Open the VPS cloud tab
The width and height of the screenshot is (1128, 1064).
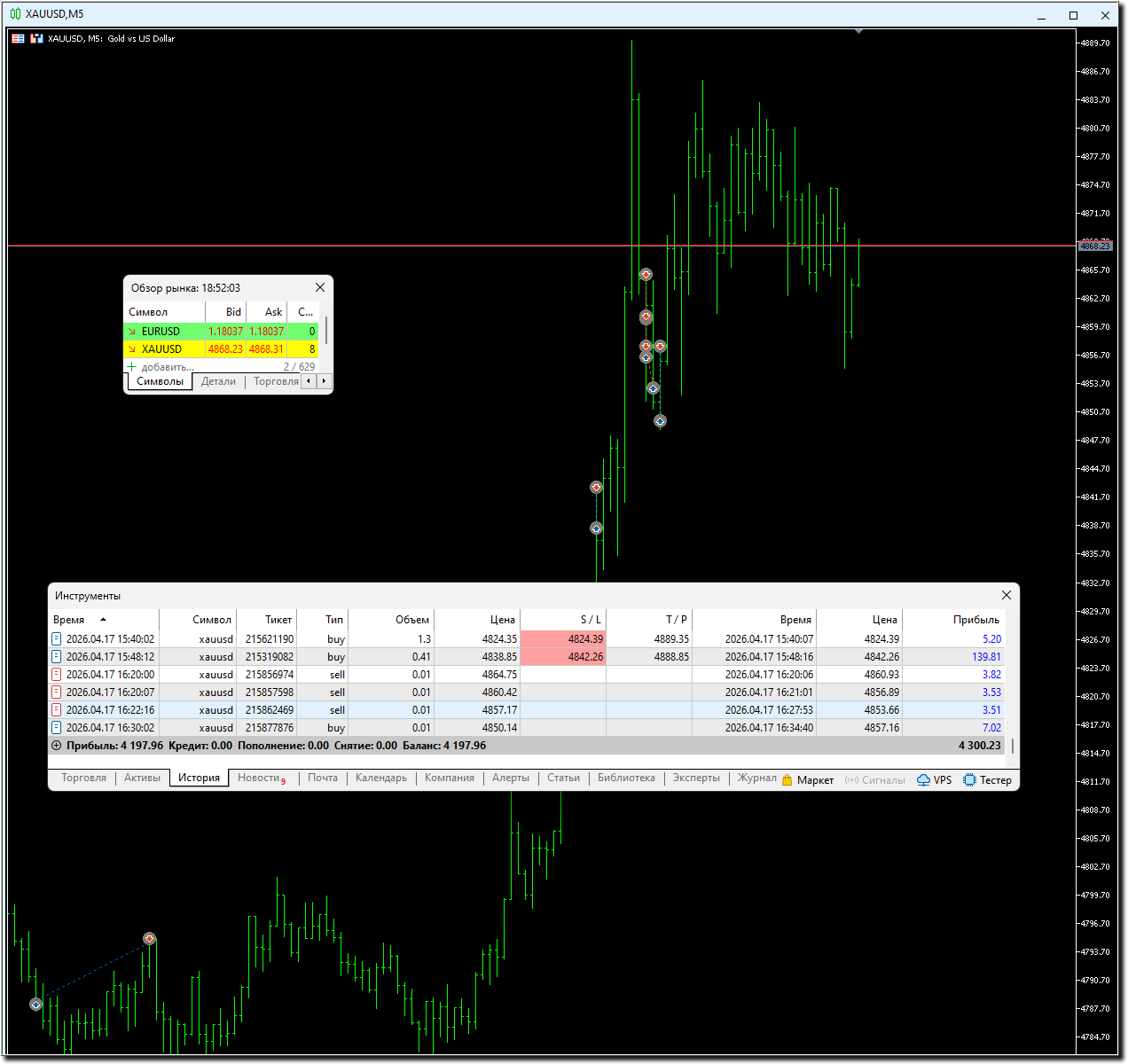click(934, 780)
